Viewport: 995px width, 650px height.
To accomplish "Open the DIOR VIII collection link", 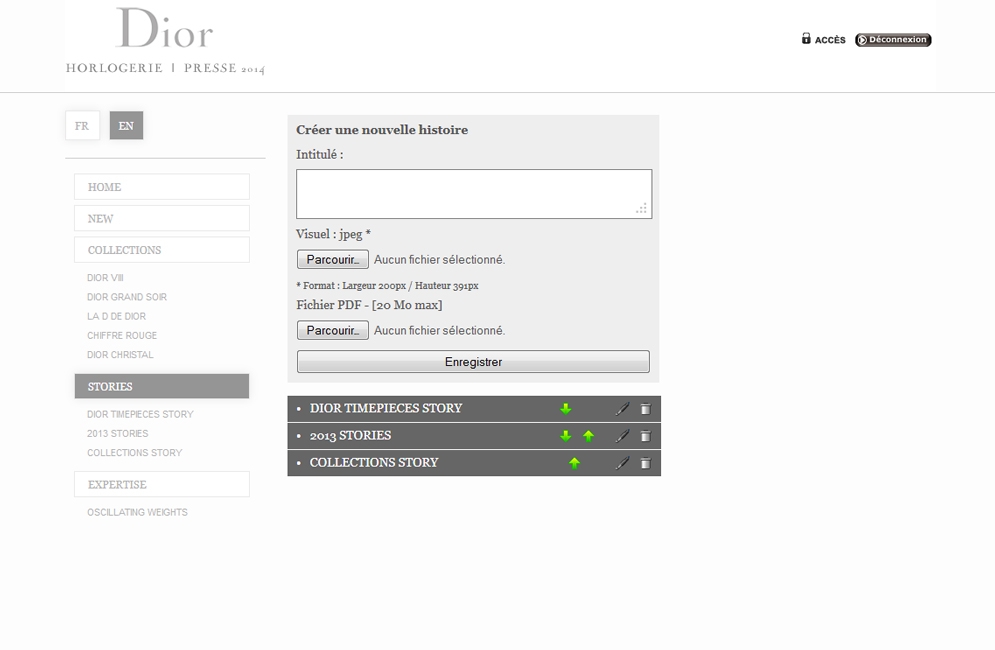I will (x=105, y=278).
